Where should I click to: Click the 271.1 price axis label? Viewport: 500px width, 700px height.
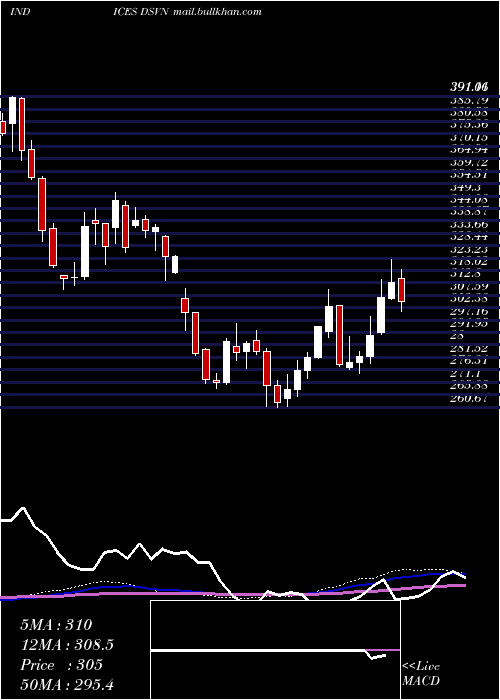[x=464, y=372]
